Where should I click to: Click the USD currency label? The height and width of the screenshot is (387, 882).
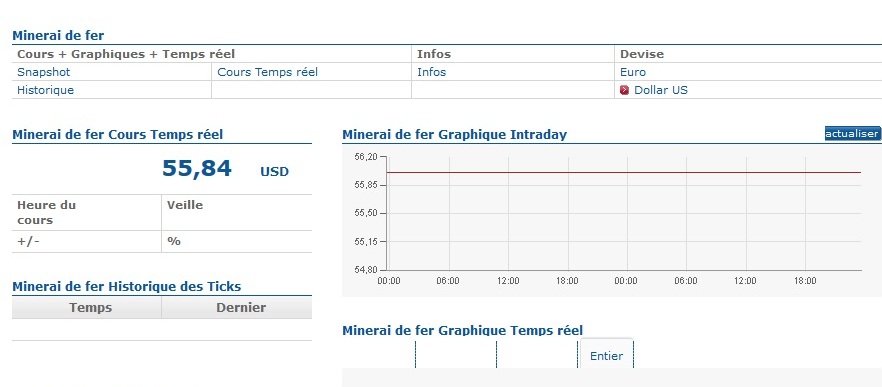click(274, 172)
